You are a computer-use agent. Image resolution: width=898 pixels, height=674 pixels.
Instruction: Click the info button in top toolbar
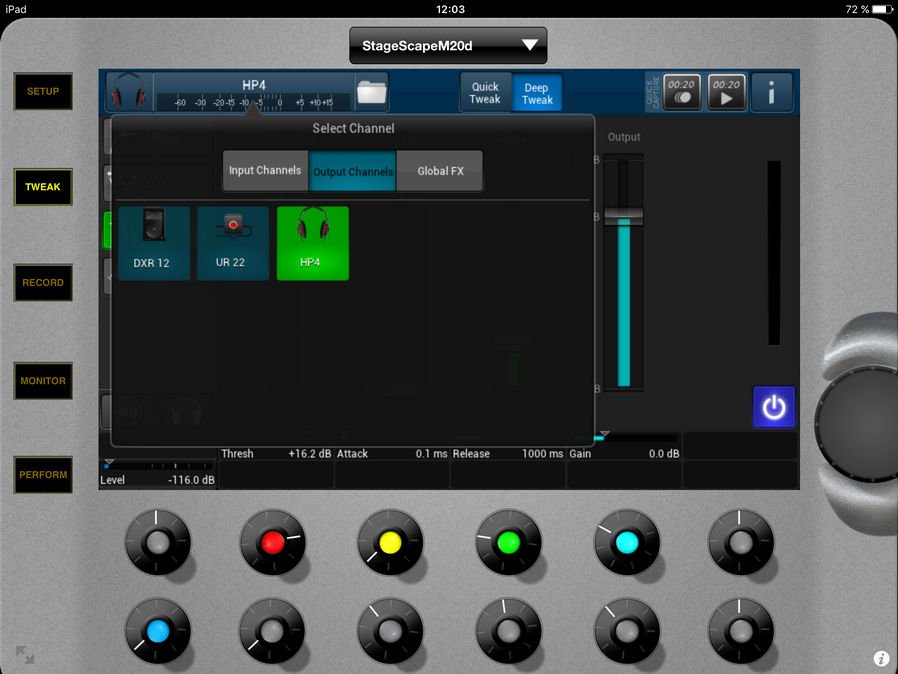click(x=772, y=93)
